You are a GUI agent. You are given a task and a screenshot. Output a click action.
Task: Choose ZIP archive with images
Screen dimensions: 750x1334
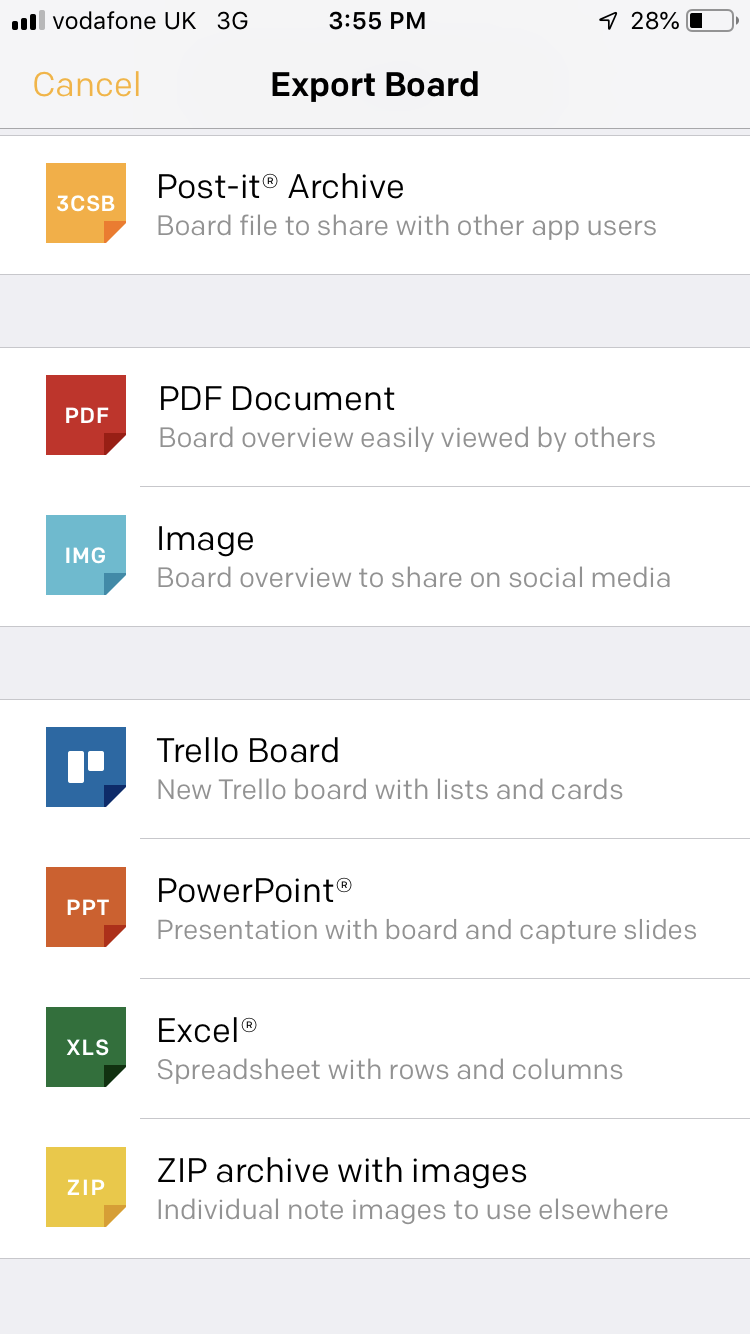[412, 1189]
